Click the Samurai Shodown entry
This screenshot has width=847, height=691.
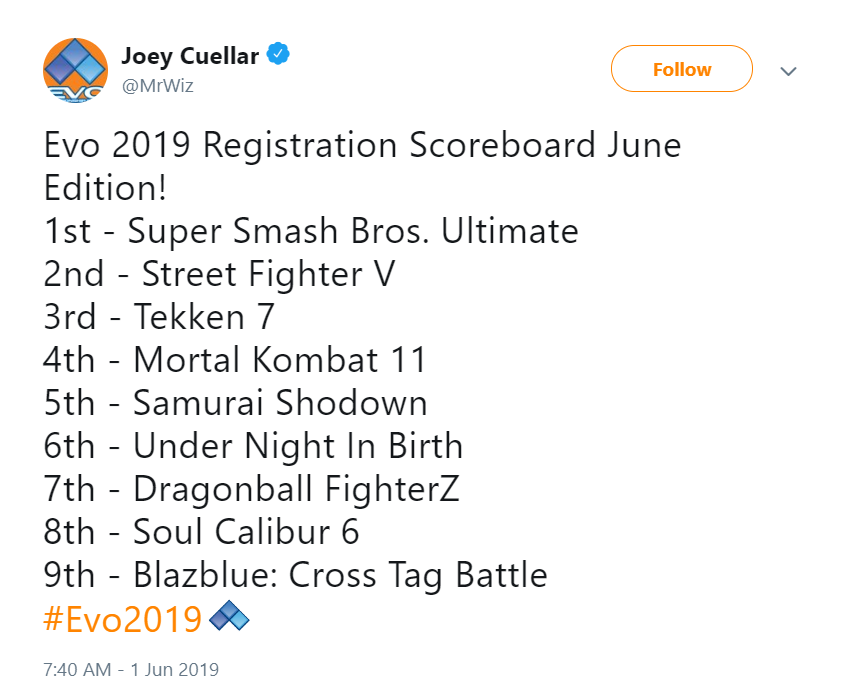(x=235, y=403)
